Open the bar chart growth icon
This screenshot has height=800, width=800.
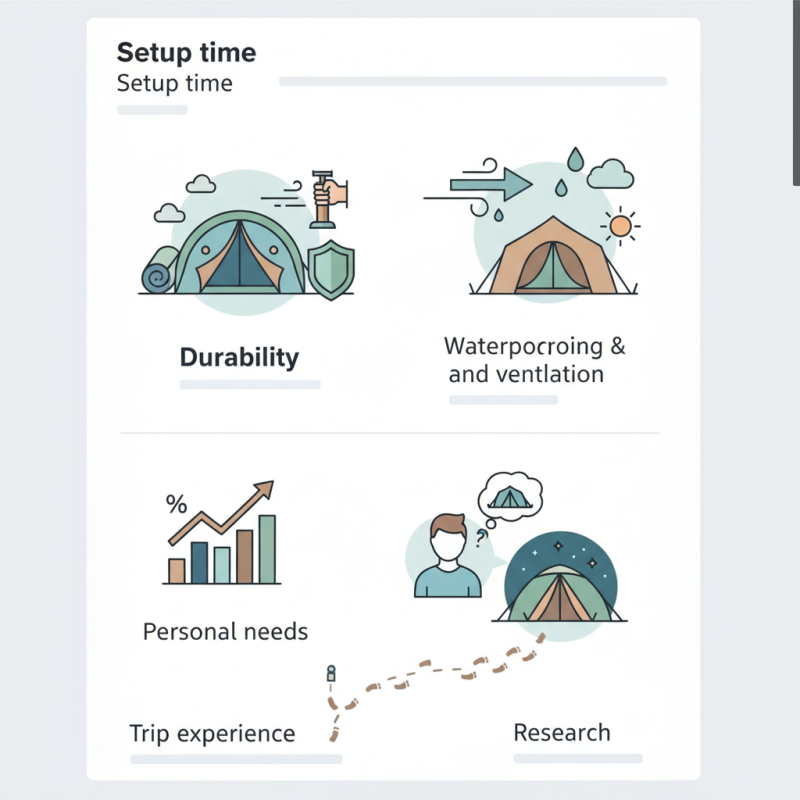(x=221, y=532)
